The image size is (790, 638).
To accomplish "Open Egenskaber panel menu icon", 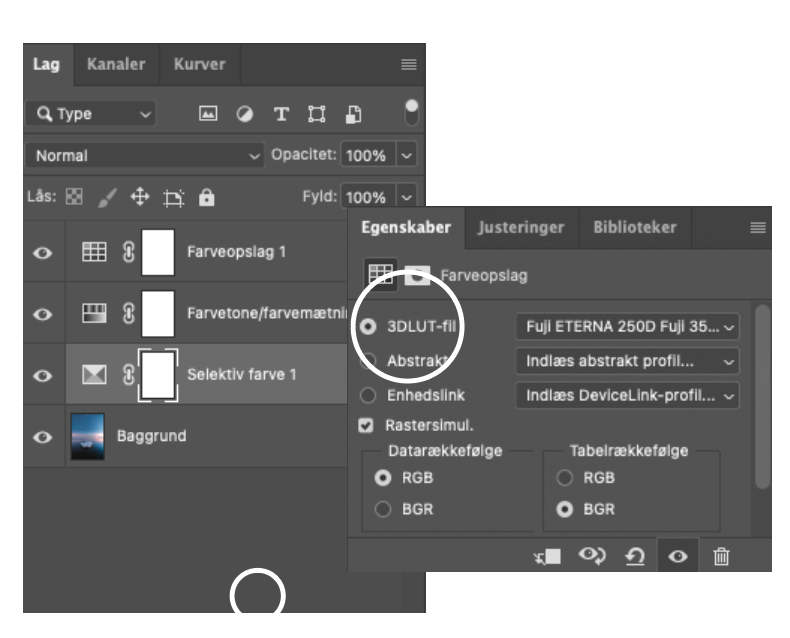I will pyautogui.click(x=758, y=227).
